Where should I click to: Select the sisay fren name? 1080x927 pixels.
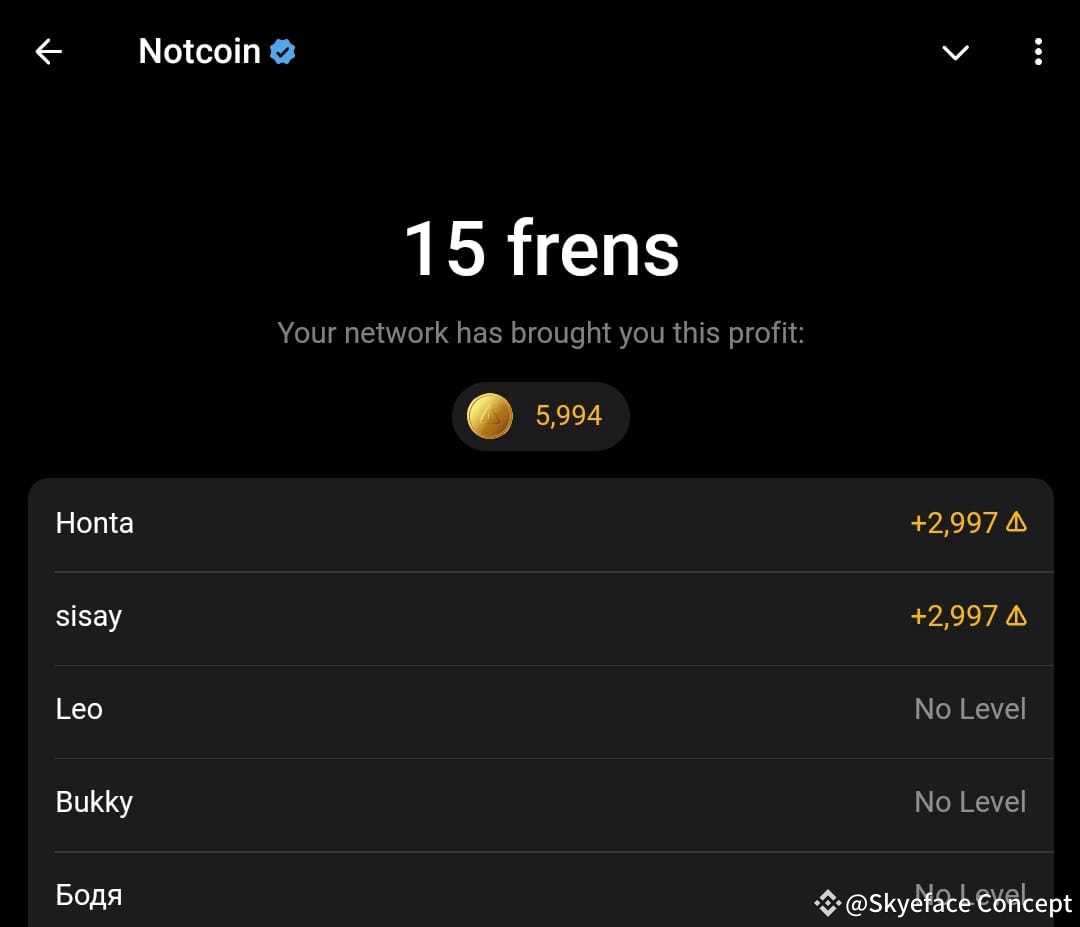coord(89,616)
